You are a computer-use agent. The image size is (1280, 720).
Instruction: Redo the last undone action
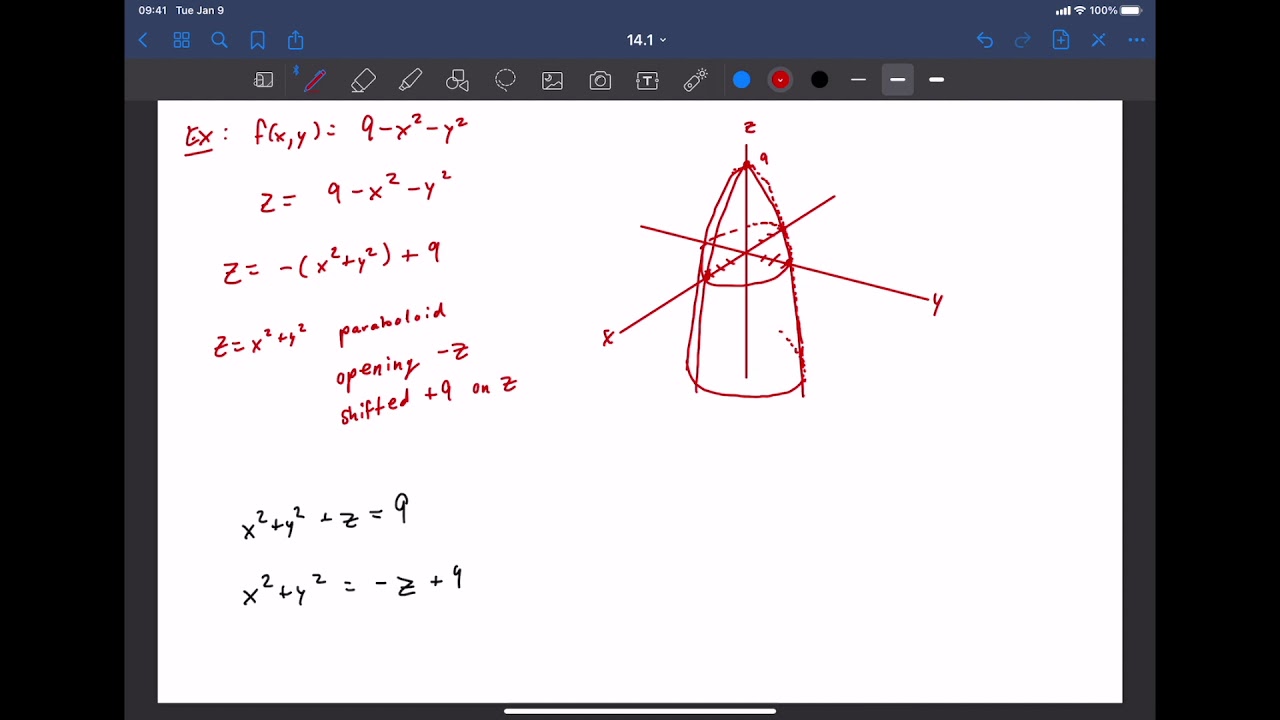1022,40
